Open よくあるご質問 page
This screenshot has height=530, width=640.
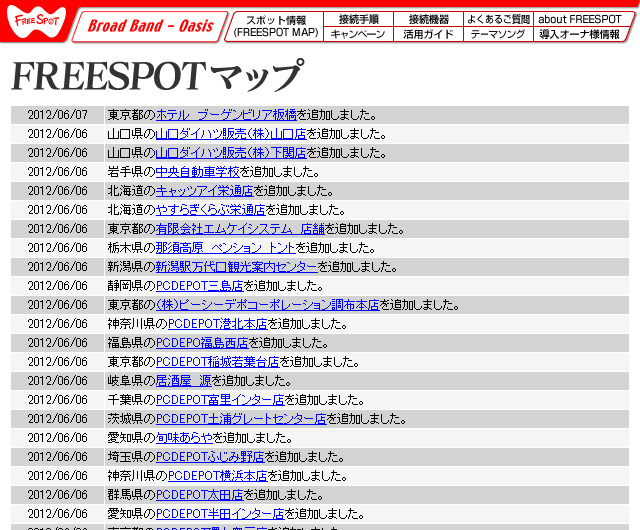[498, 20]
